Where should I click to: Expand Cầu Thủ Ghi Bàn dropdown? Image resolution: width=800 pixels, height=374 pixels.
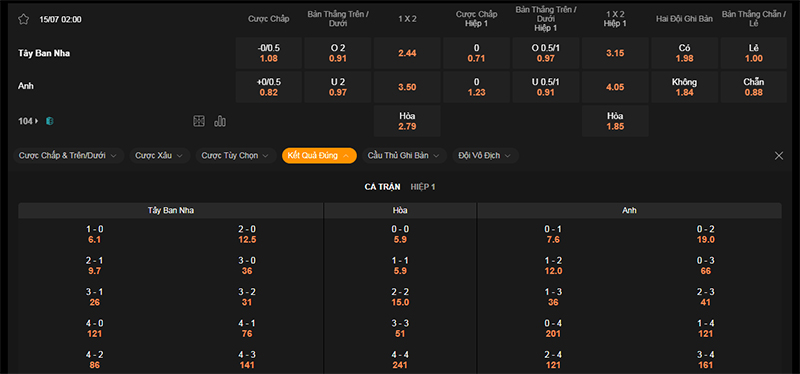point(405,156)
